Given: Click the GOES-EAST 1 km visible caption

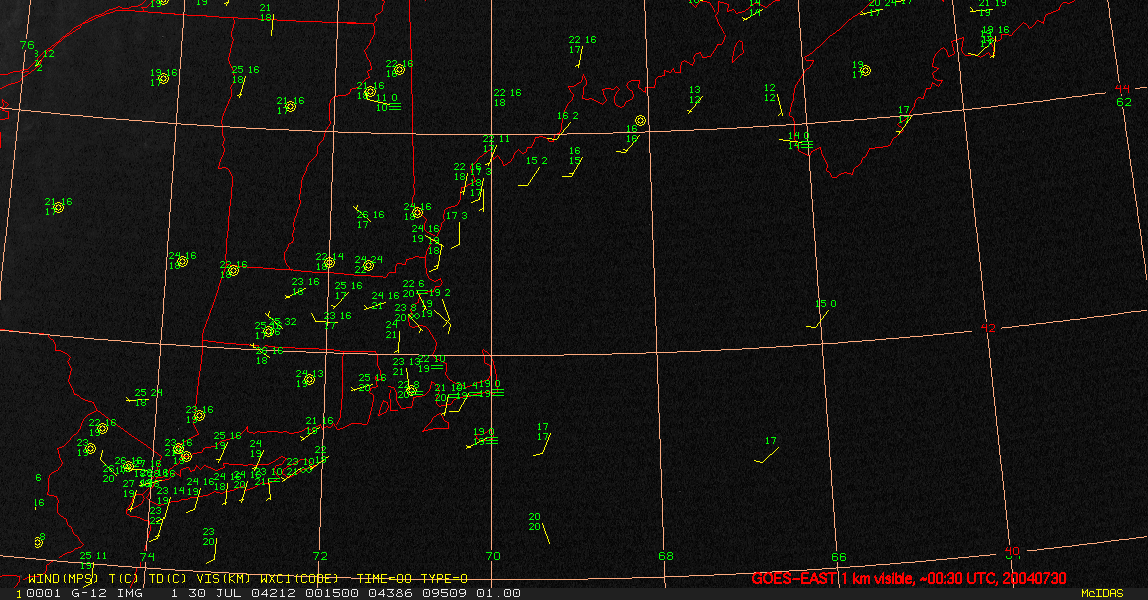Looking at the screenshot, I should coord(909,578).
